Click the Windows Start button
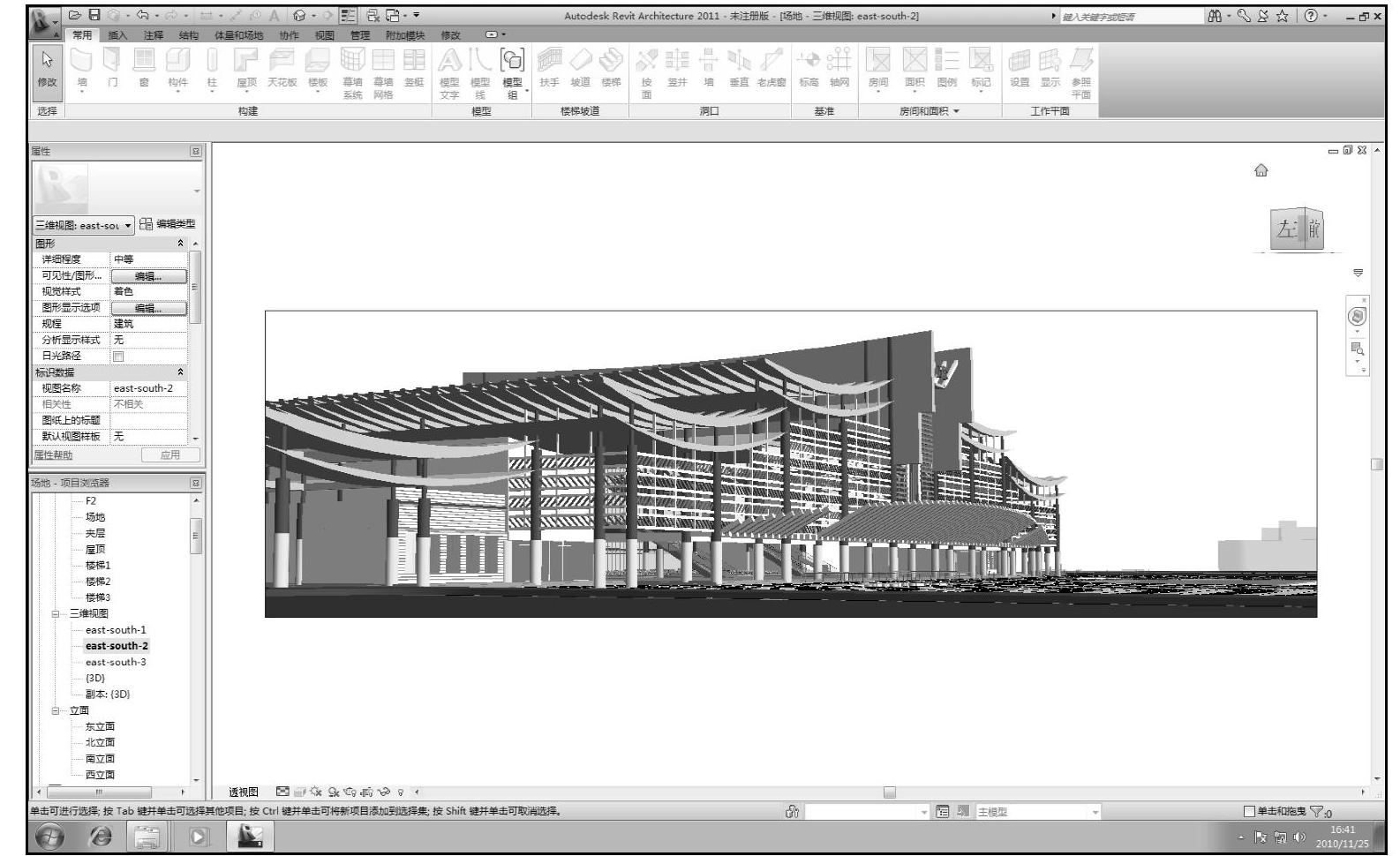 pyautogui.click(x=49, y=837)
